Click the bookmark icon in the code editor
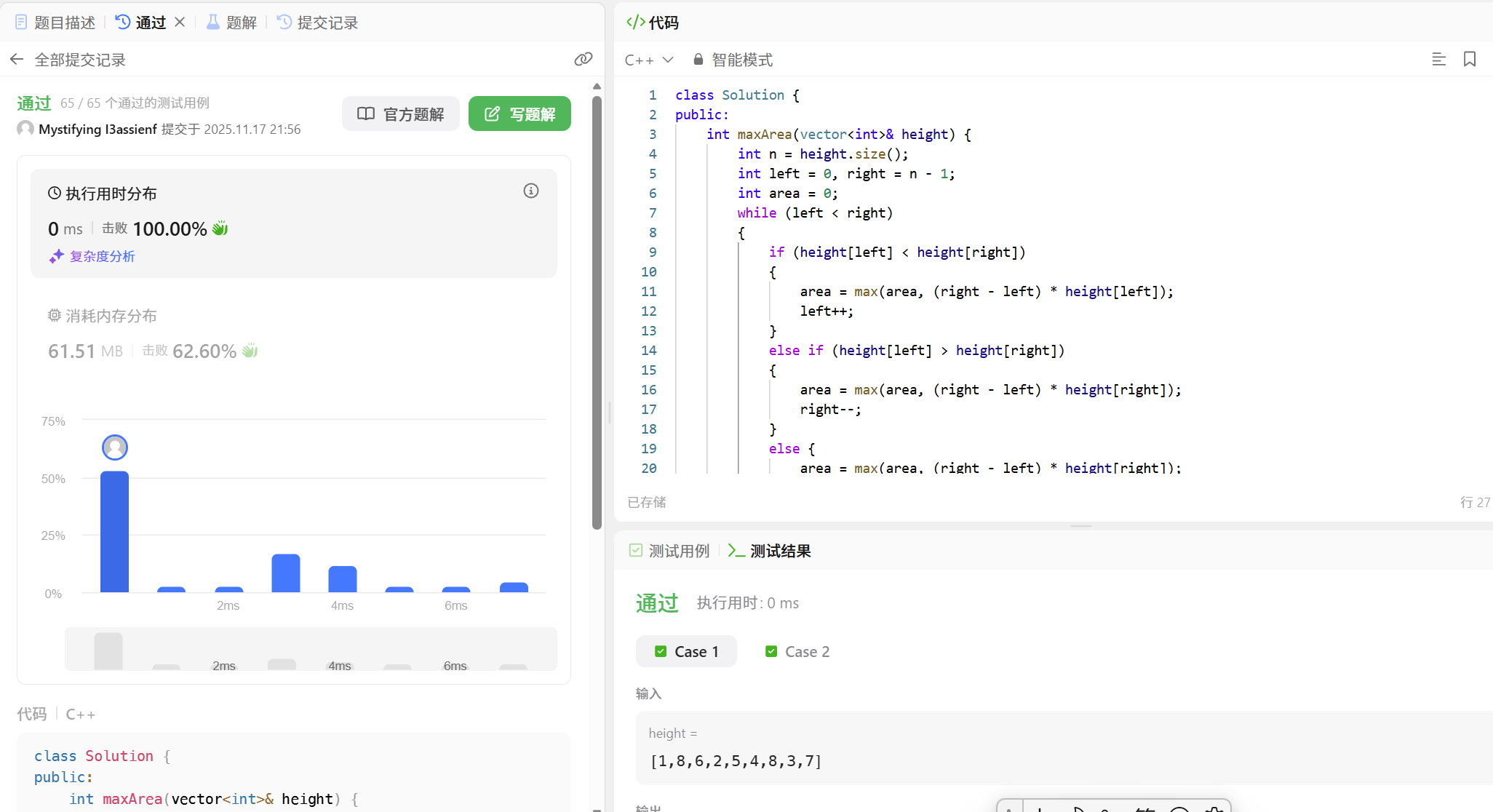The image size is (1493, 812). coord(1469,60)
